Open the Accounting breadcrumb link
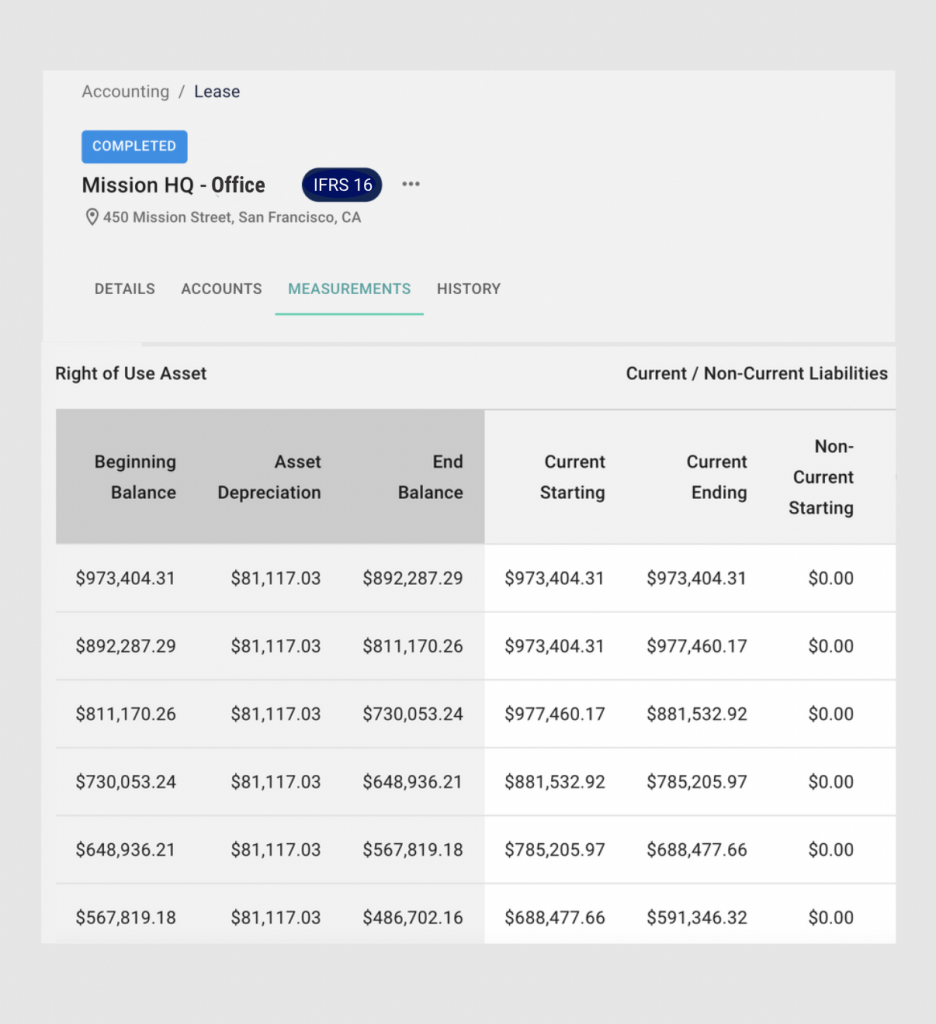The image size is (936, 1024). (125, 91)
